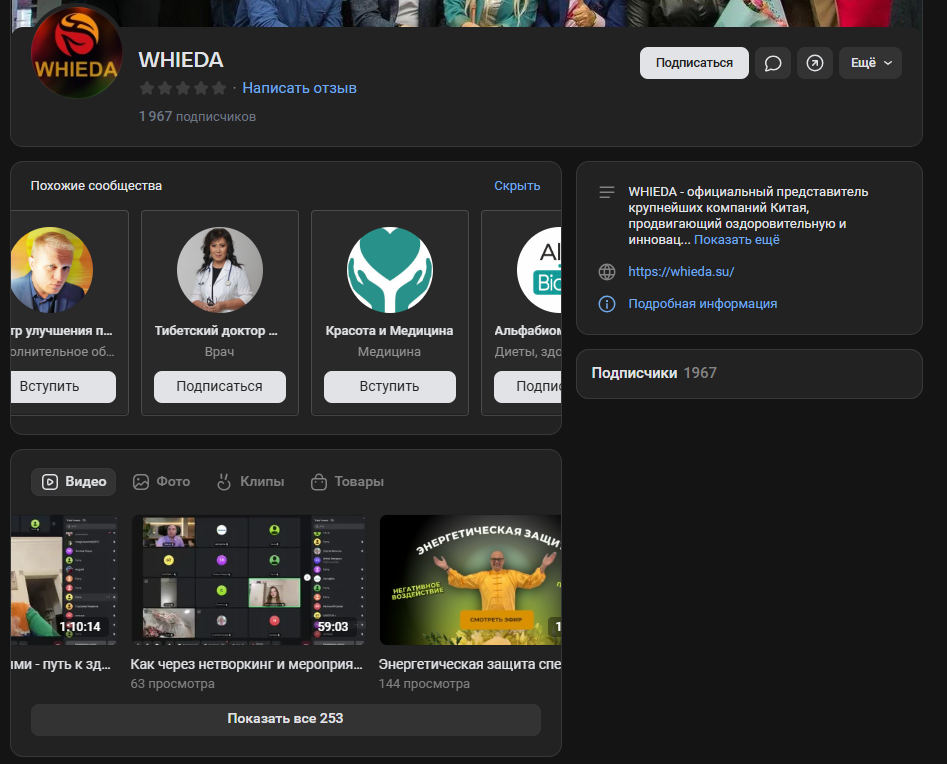Click Показать все 253 button
The width and height of the screenshot is (947, 764).
point(286,719)
